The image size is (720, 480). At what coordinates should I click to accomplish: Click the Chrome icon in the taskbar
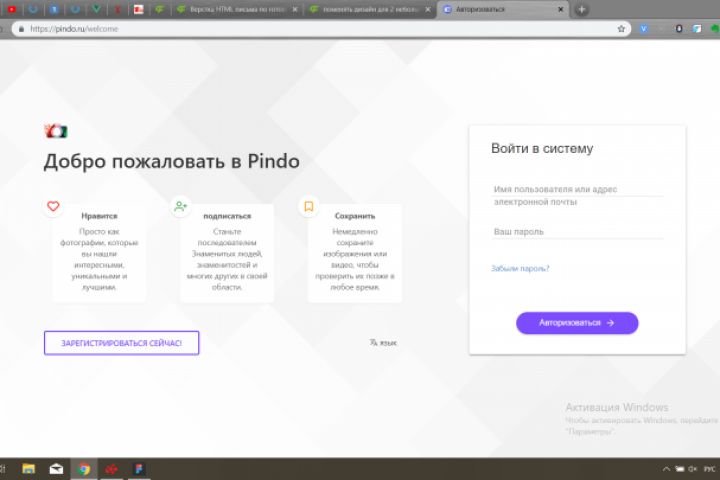[84, 469]
